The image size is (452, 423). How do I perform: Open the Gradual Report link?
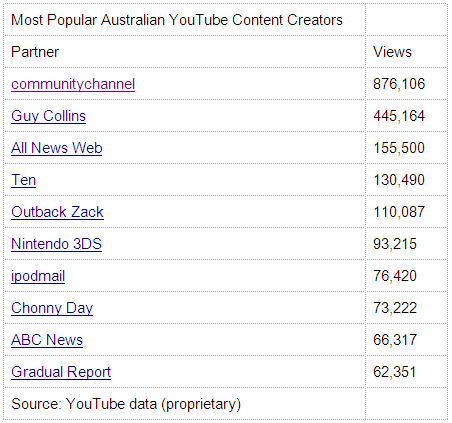click(61, 372)
